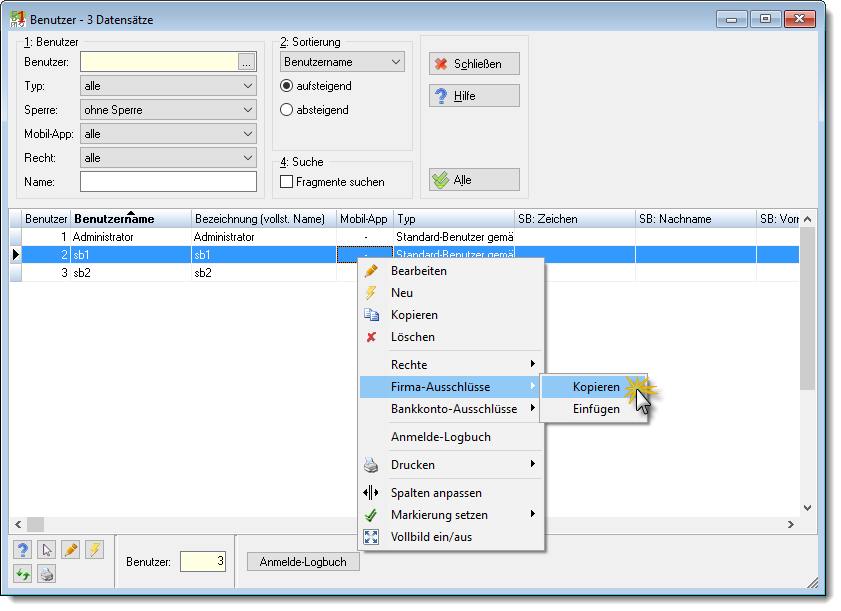Click the printer icon in bottom toolbar

pos(47,574)
